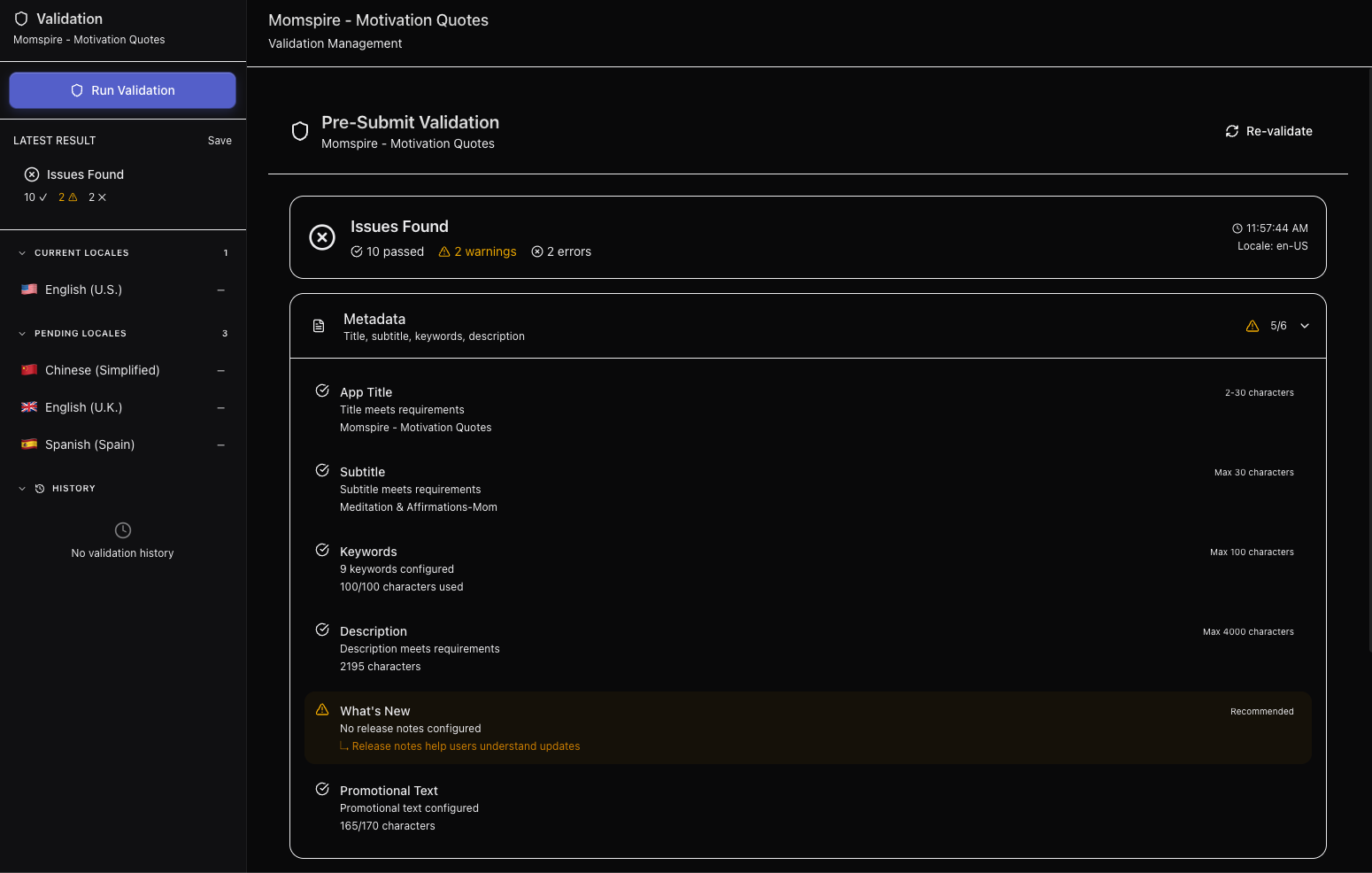Toggle the dash beside English (U.K.) locale
Viewport: 1372px width, 873px height.
220,407
